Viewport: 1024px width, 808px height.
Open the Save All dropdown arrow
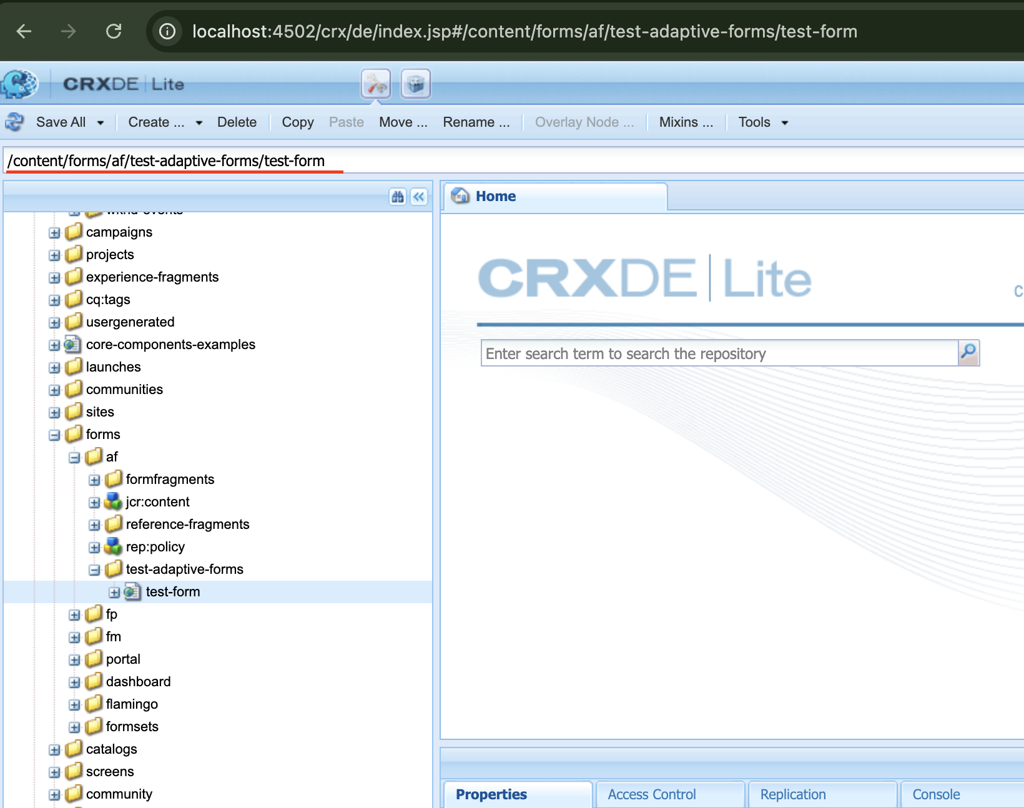(100, 123)
